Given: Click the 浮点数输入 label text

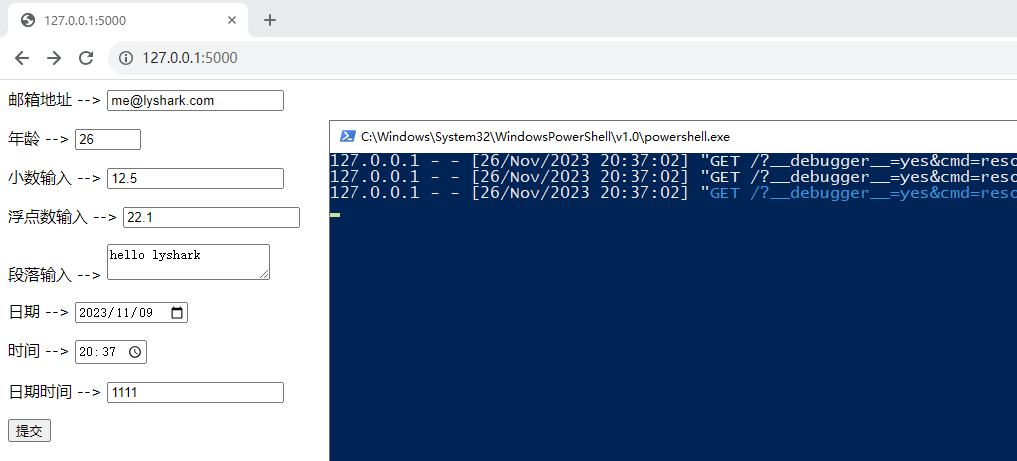Looking at the screenshot, I should [x=48, y=217].
